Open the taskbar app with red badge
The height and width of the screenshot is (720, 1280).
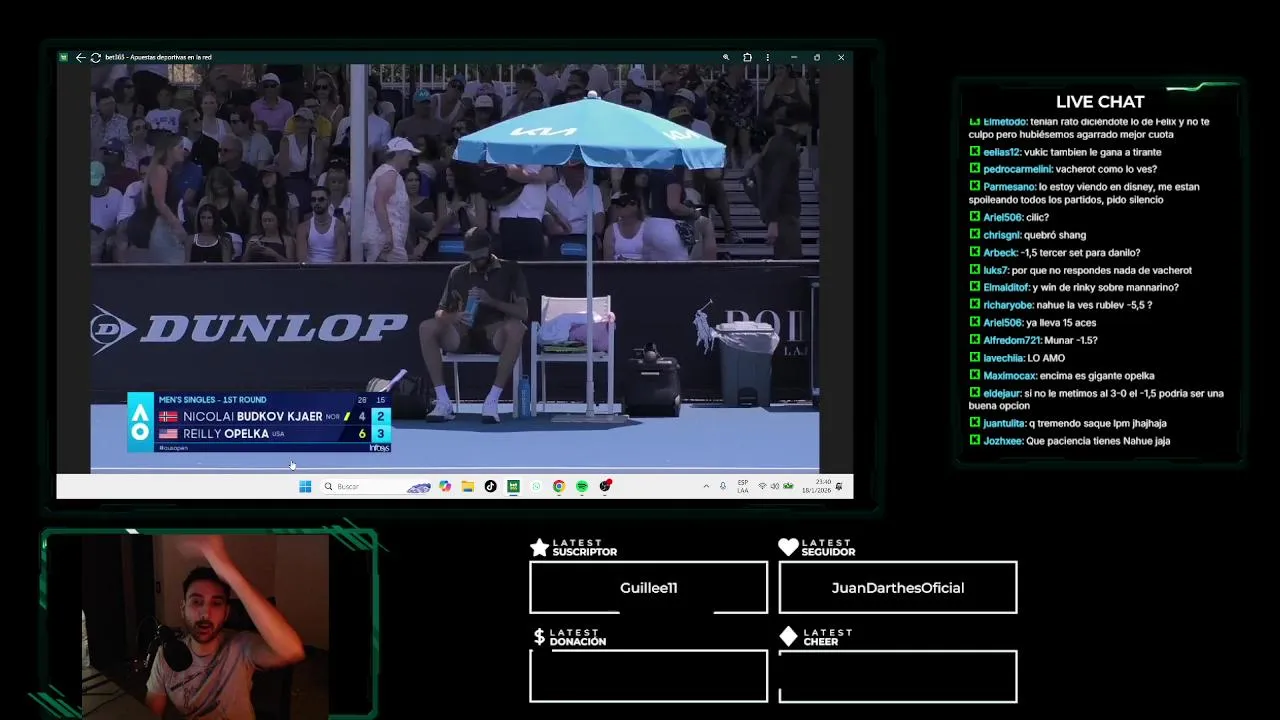pyautogui.click(x=605, y=486)
